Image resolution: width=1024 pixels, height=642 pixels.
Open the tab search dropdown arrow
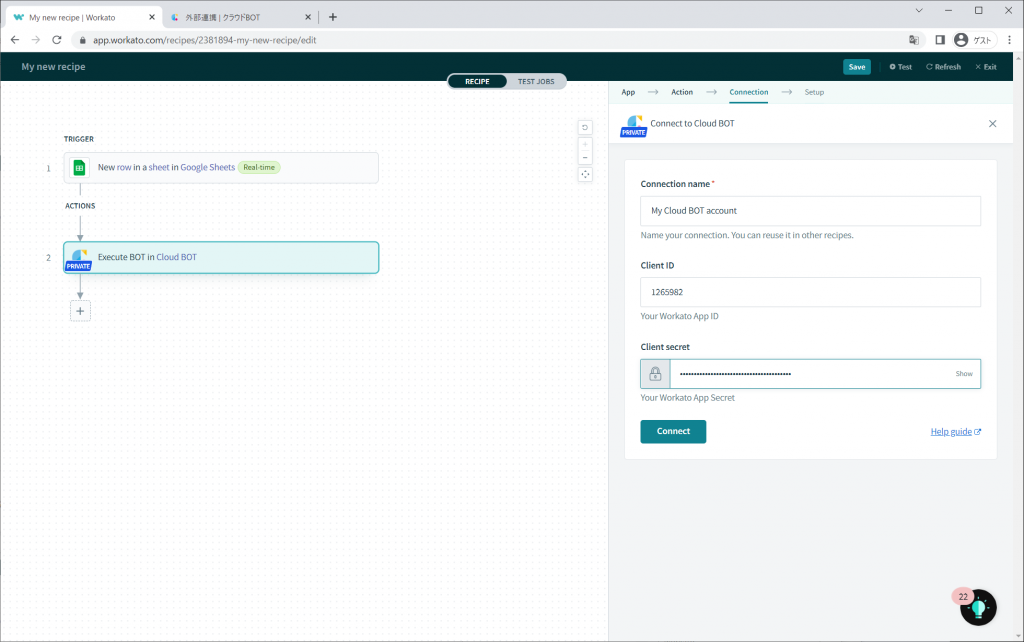(x=919, y=10)
